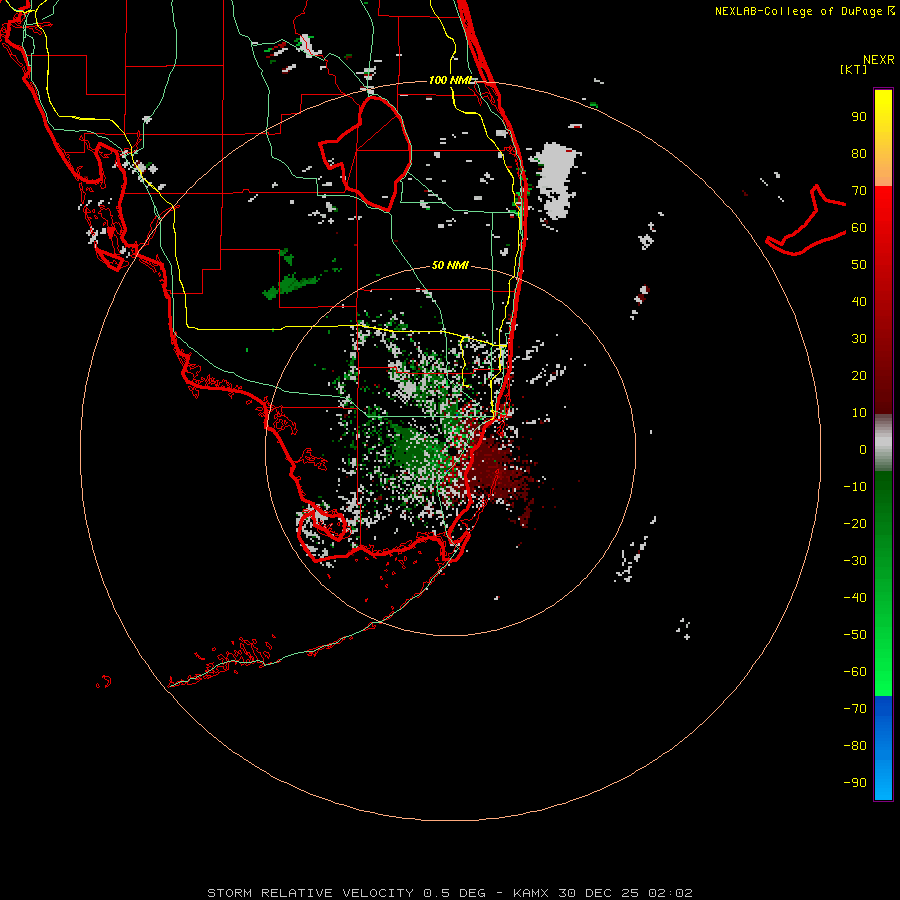The height and width of the screenshot is (900, 900).
Task: Click the 0 value on velocity scale
Action: [x=863, y=450]
